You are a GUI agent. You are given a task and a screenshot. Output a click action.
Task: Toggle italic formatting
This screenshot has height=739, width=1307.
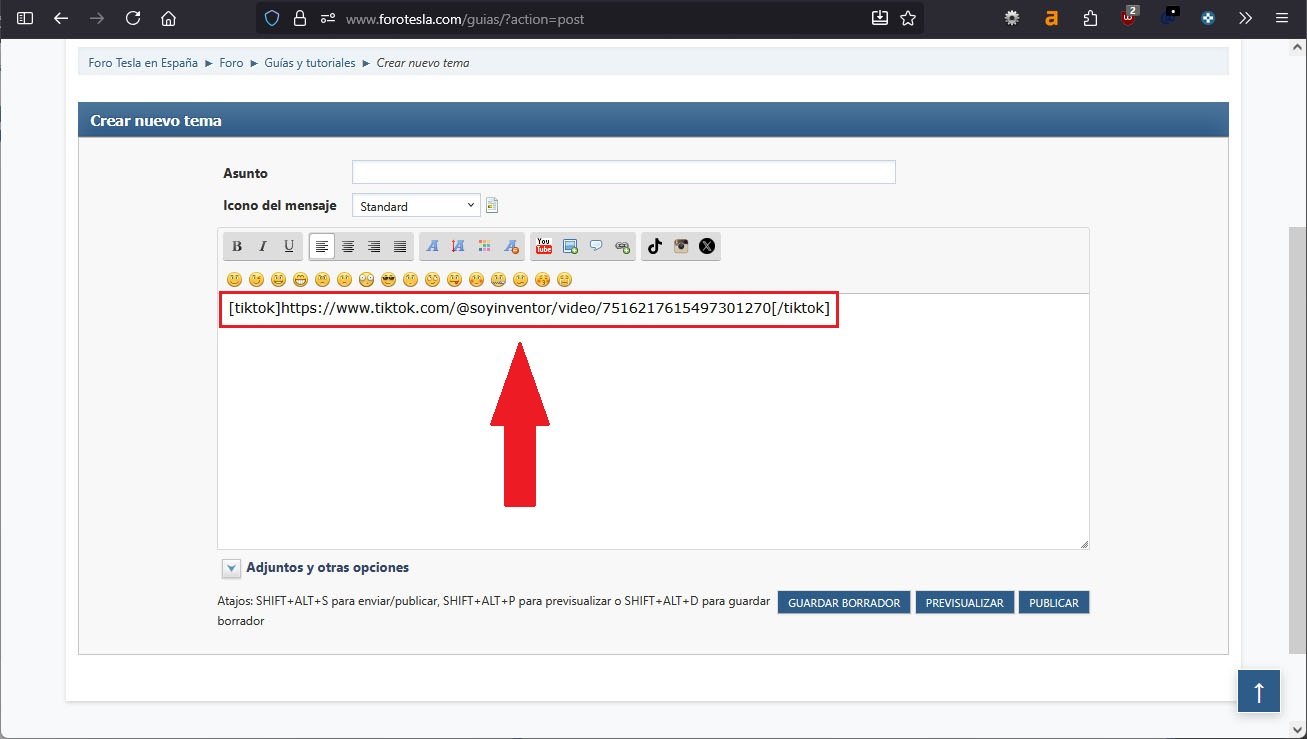[x=263, y=246]
